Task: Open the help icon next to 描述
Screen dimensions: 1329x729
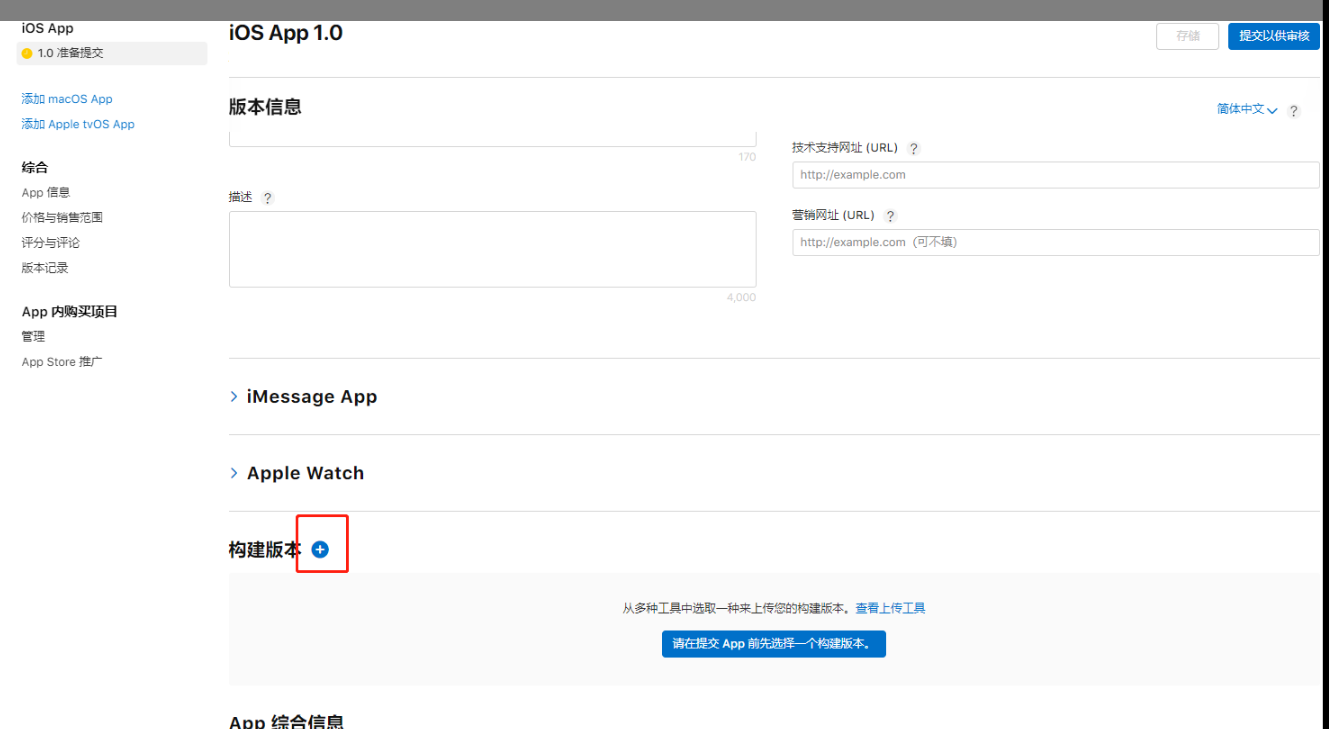Action: pyautogui.click(x=267, y=198)
